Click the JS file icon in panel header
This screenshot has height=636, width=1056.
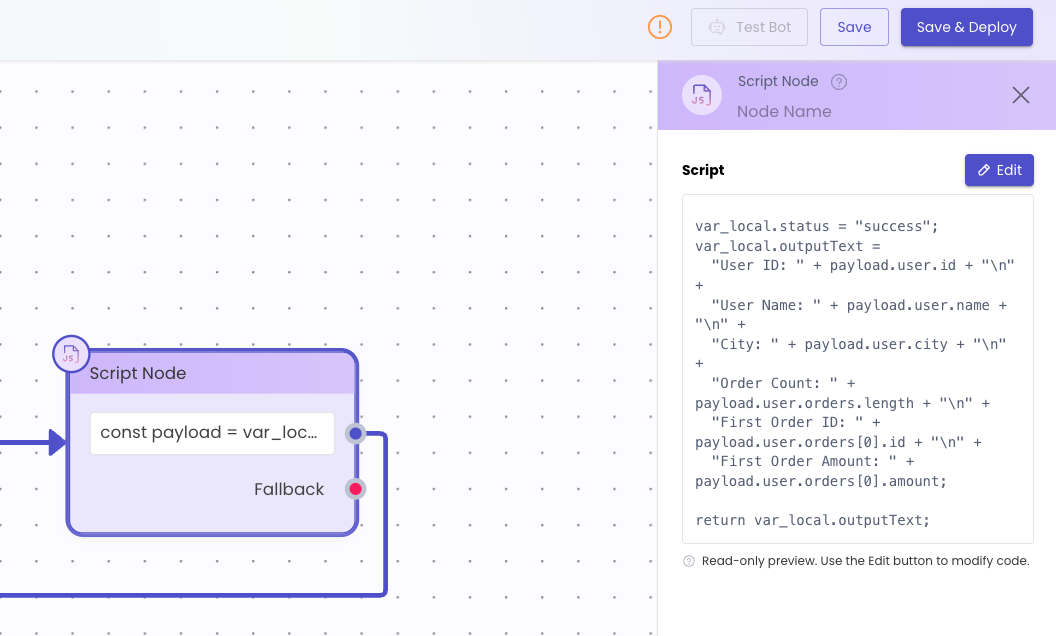tap(702, 95)
